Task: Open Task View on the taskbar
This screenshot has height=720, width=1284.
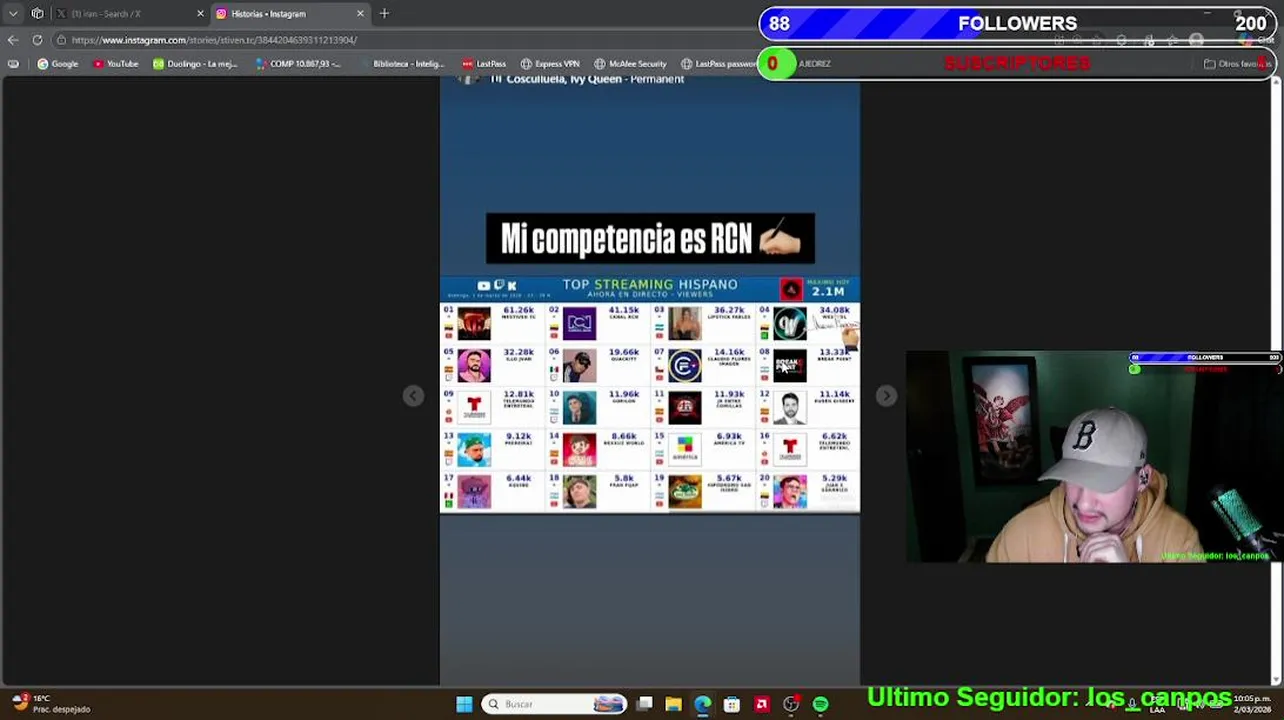Action: point(645,704)
